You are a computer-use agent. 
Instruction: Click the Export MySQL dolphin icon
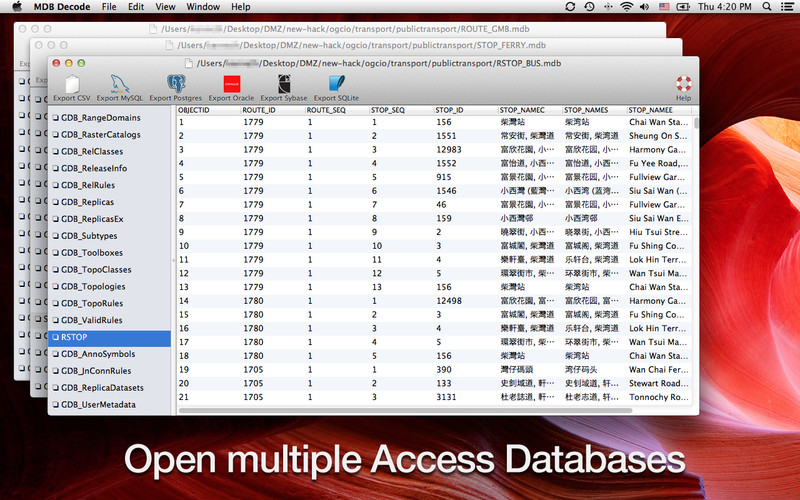(119, 84)
